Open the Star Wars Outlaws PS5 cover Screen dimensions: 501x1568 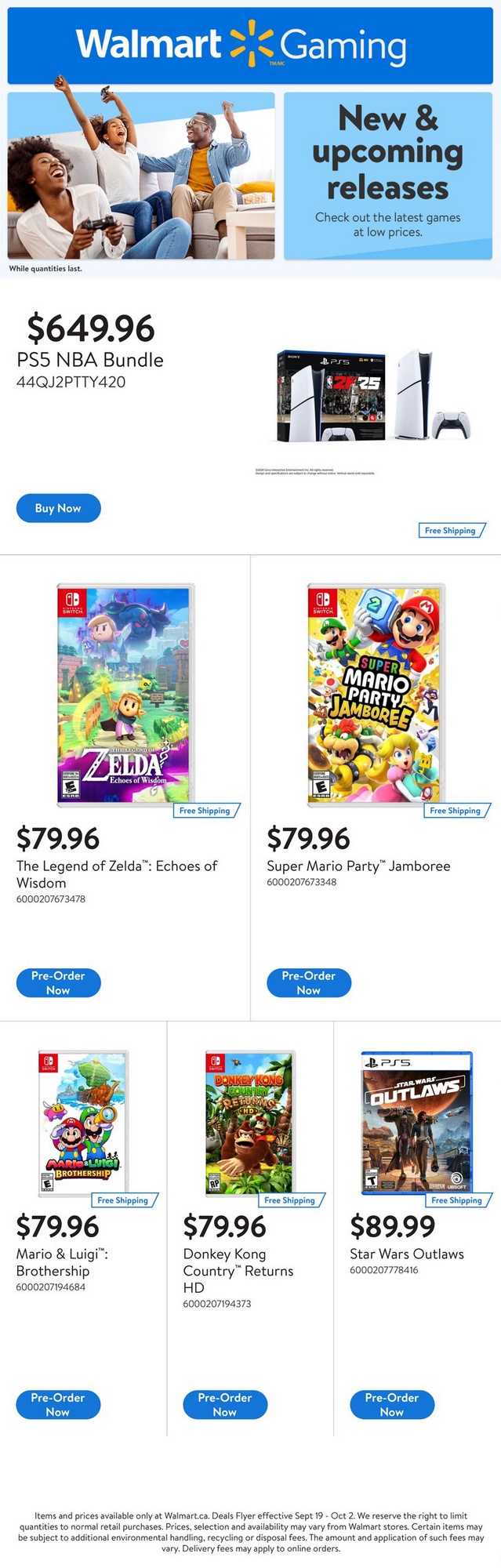(416, 1123)
